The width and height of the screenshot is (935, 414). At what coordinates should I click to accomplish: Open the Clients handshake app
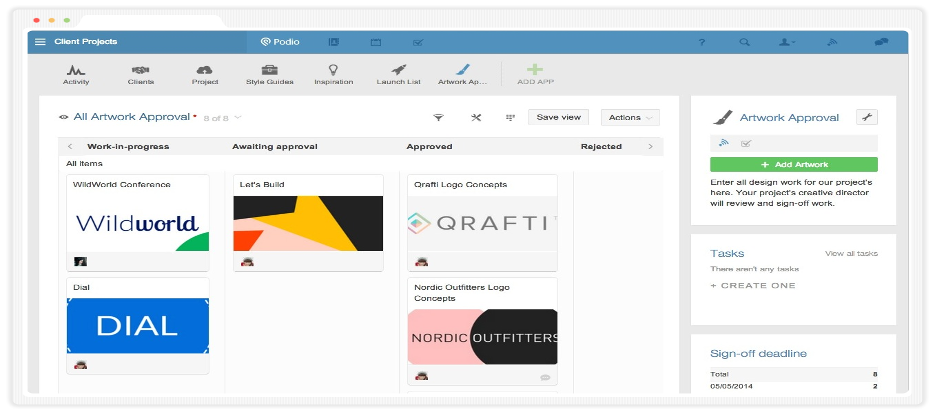141,75
